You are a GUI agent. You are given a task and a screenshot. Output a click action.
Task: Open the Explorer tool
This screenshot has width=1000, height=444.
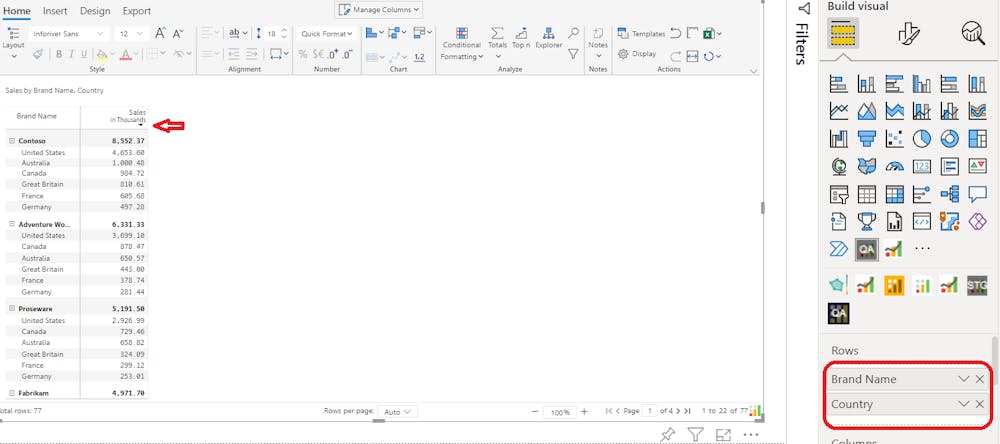coord(548,38)
